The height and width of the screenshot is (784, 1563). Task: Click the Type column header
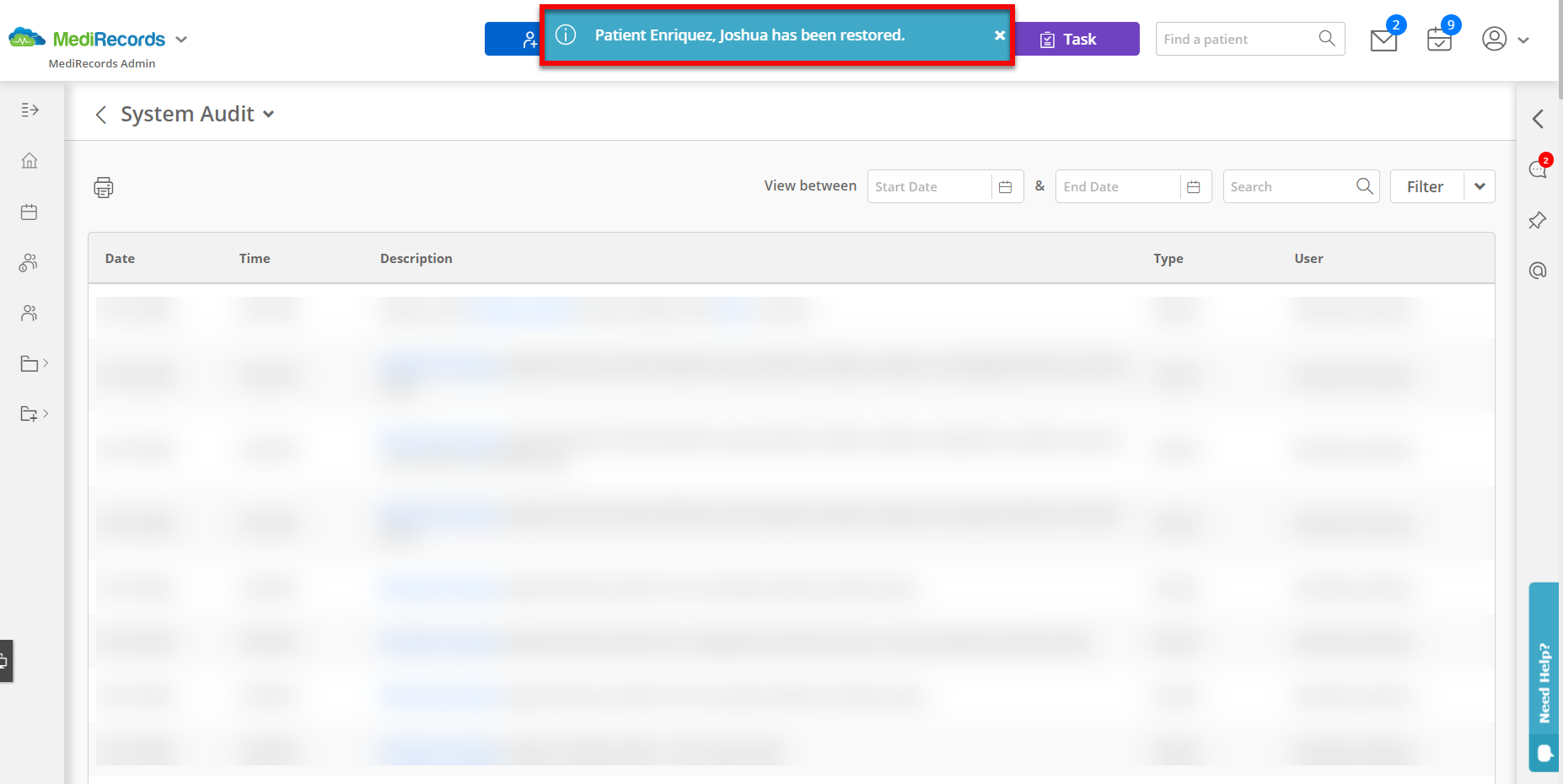tap(1168, 258)
